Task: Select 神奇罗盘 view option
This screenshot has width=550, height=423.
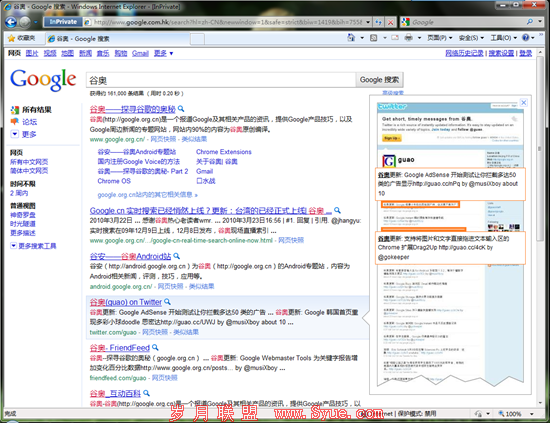Action: pyautogui.click(x=23, y=215)
